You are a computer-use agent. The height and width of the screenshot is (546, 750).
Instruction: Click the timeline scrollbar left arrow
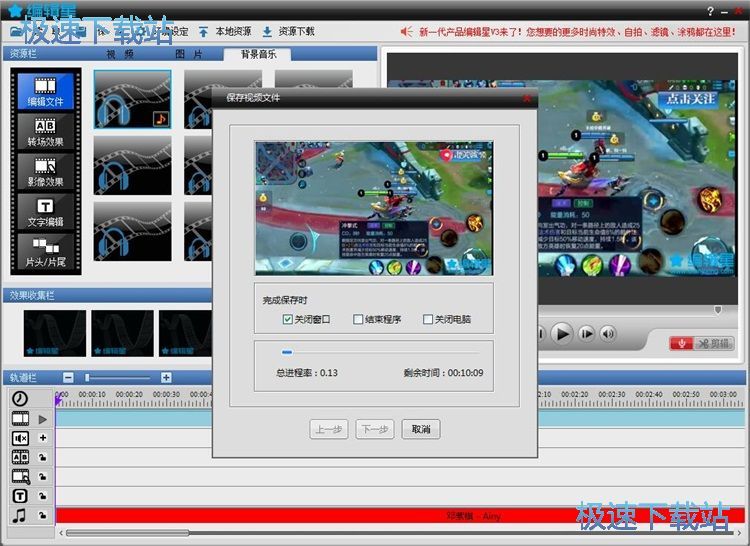pyautogui.click(x=61, y=532)
